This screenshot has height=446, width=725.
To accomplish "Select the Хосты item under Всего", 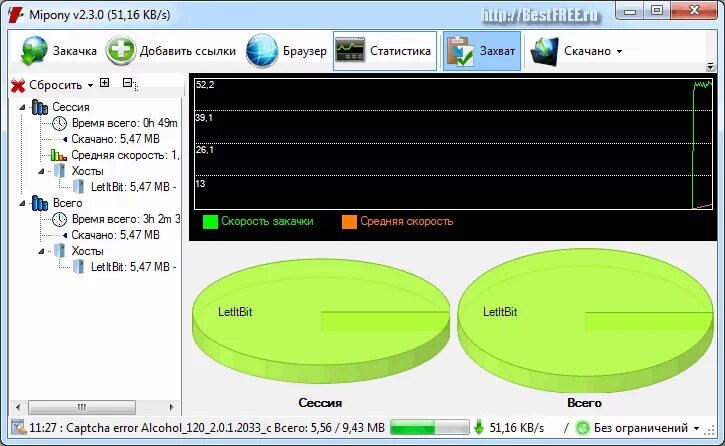I will (87, 251).
